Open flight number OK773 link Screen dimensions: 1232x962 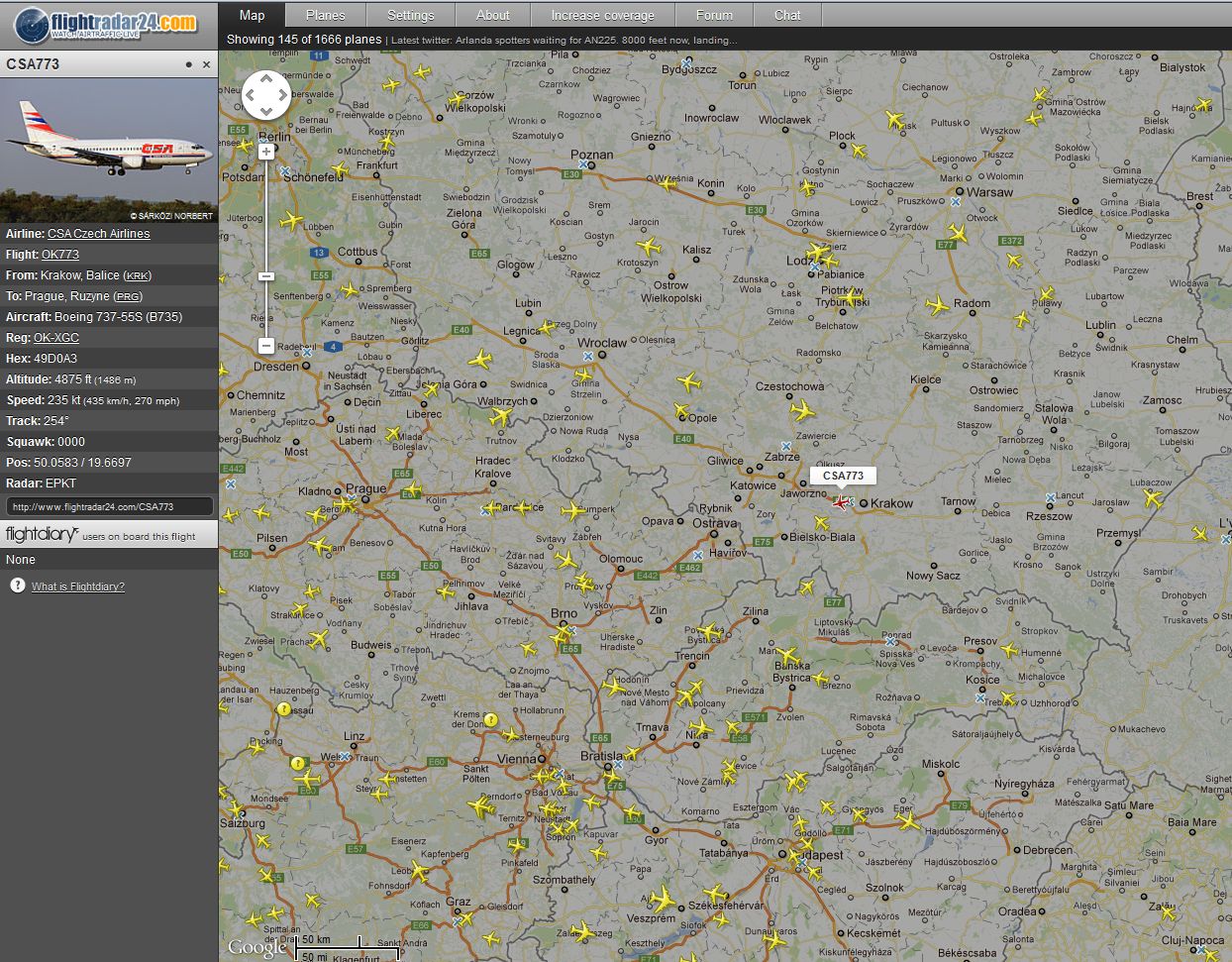60,255
